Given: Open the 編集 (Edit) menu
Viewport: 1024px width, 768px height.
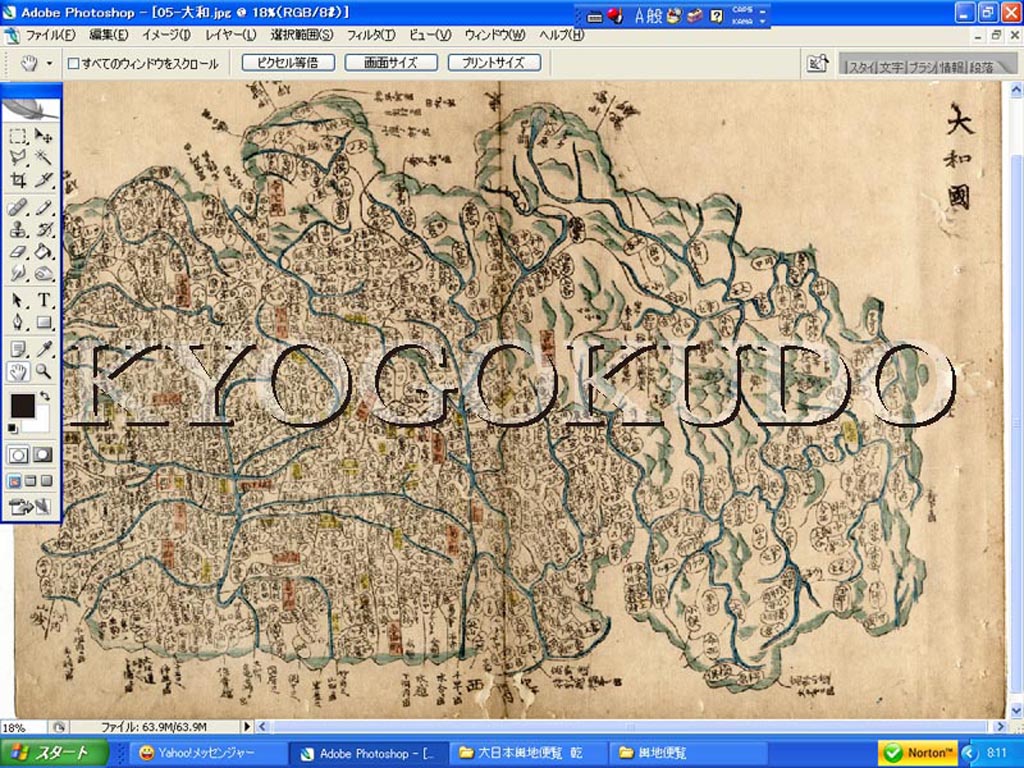Looking at the screenshot, I should pos(108,35).
